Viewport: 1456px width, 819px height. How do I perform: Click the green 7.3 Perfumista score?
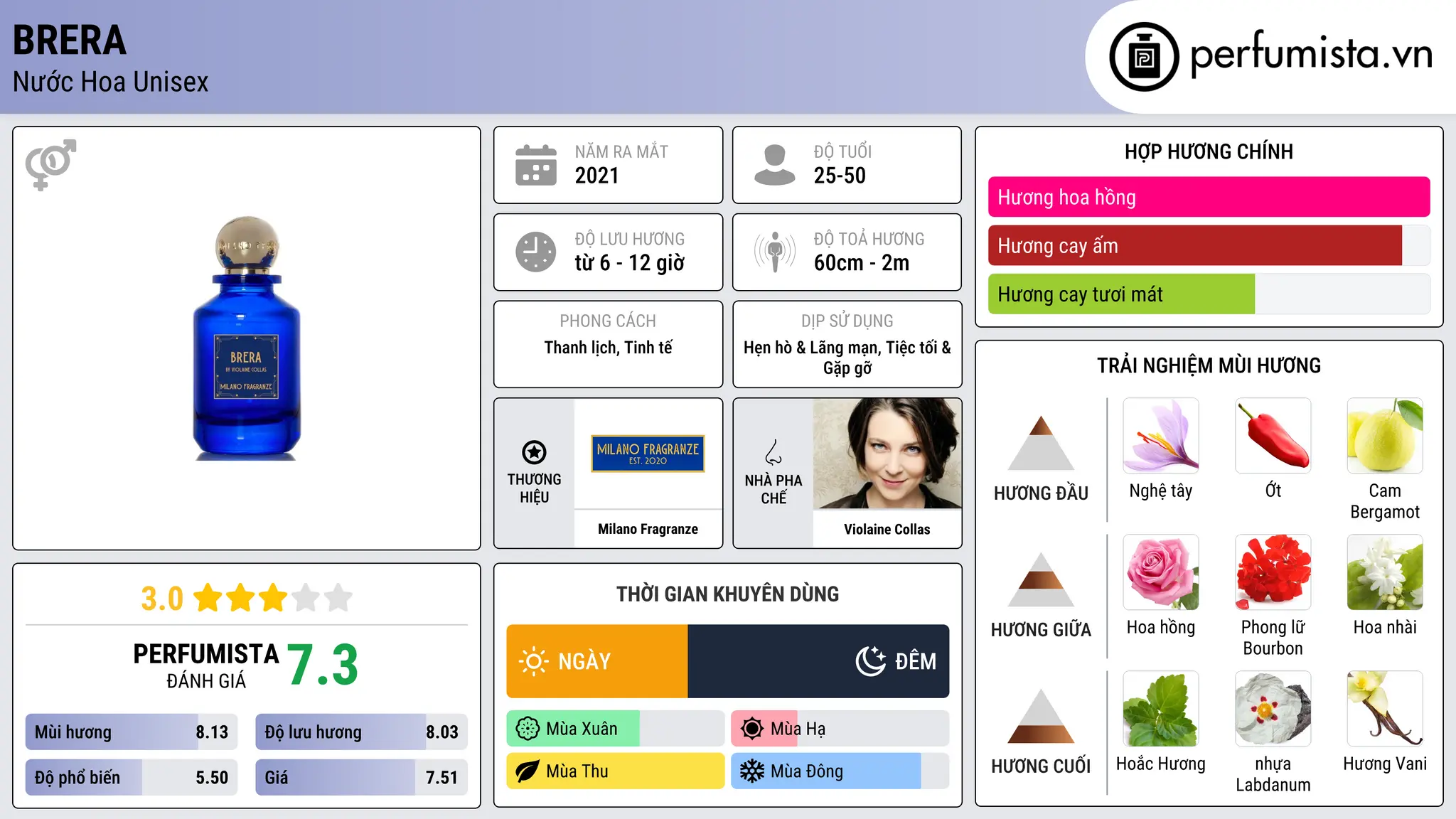pyautogui.click(x=323, y=665)
